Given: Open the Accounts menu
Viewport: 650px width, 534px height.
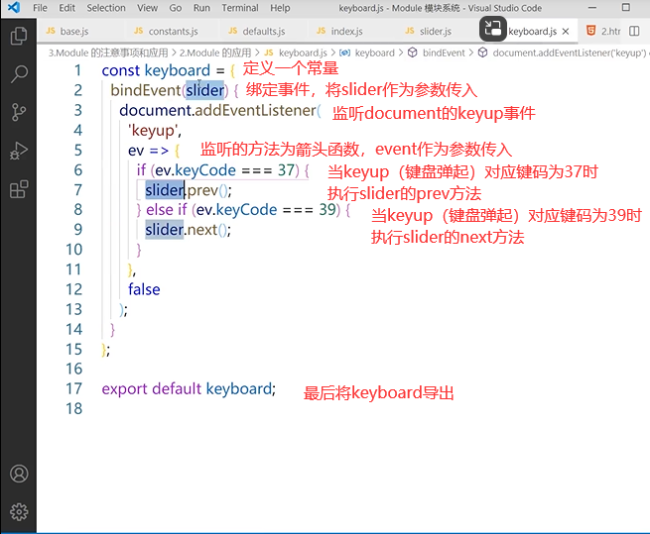Looking at the screenshot, I should pos(19,473).
